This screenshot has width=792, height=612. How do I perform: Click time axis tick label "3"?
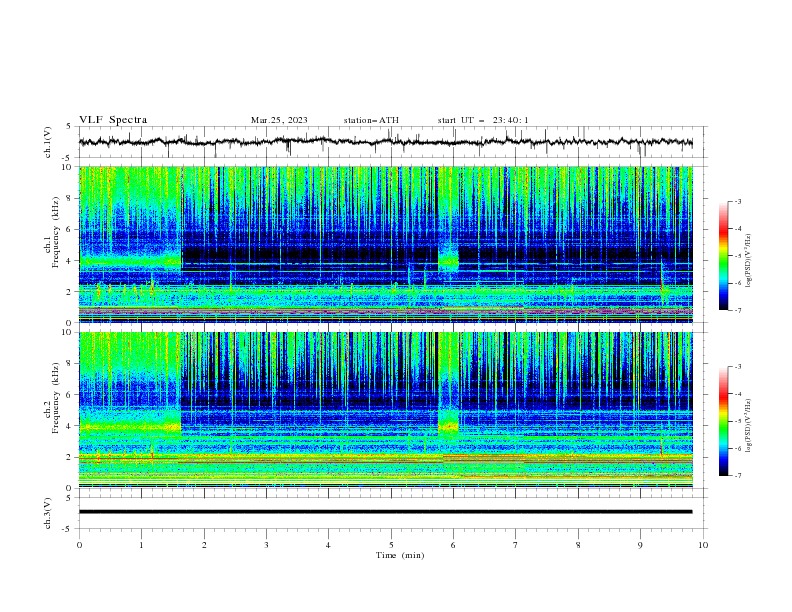(266, 545)
